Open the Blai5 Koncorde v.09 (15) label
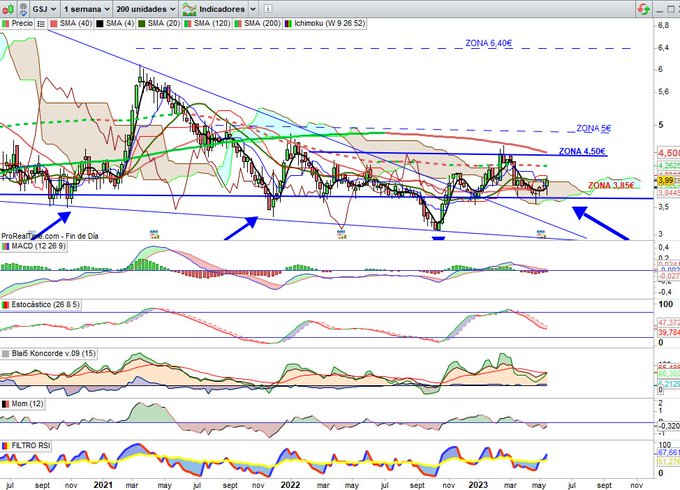This screenshot has width=680, height=490. click(49, 353)
